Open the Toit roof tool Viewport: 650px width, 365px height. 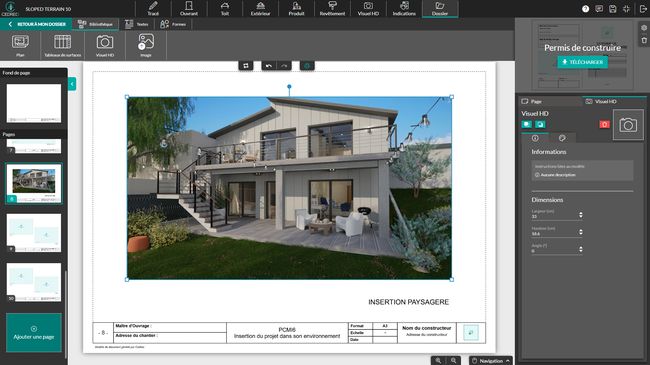tap(225, 8)
